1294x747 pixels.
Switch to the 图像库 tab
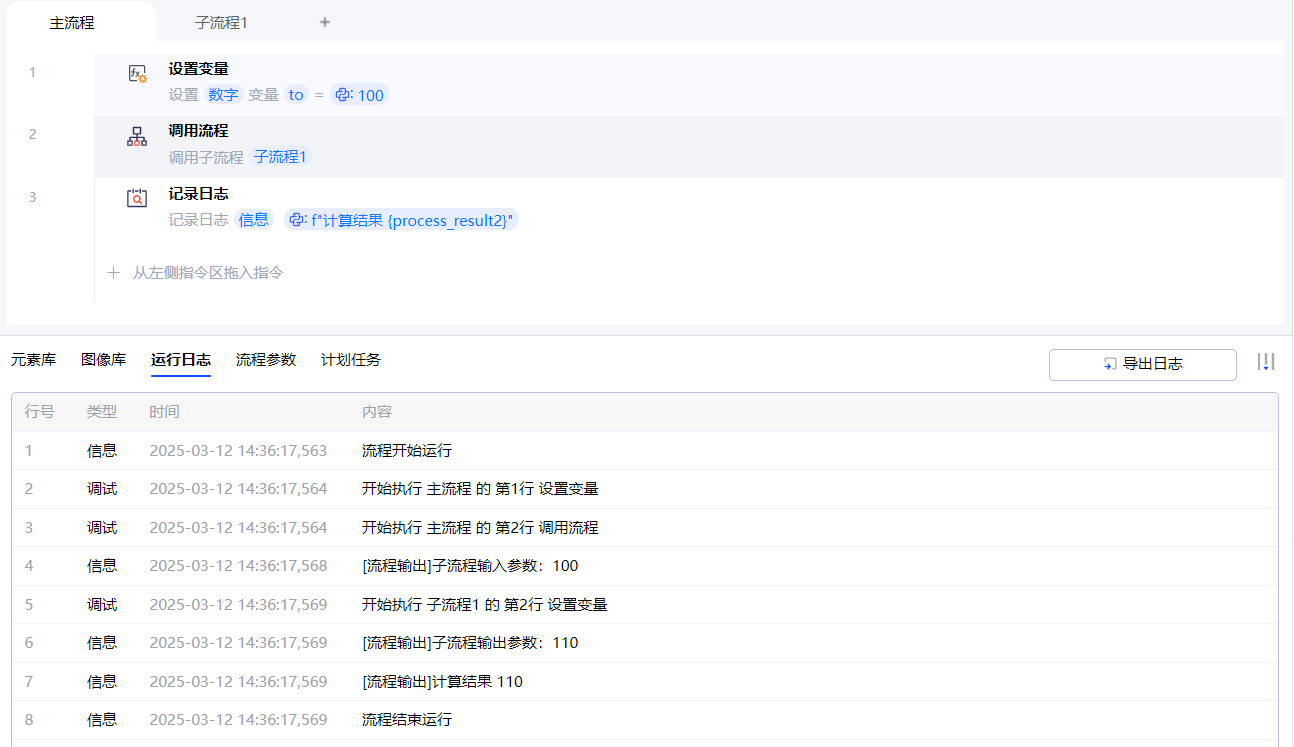pos(103,360)
